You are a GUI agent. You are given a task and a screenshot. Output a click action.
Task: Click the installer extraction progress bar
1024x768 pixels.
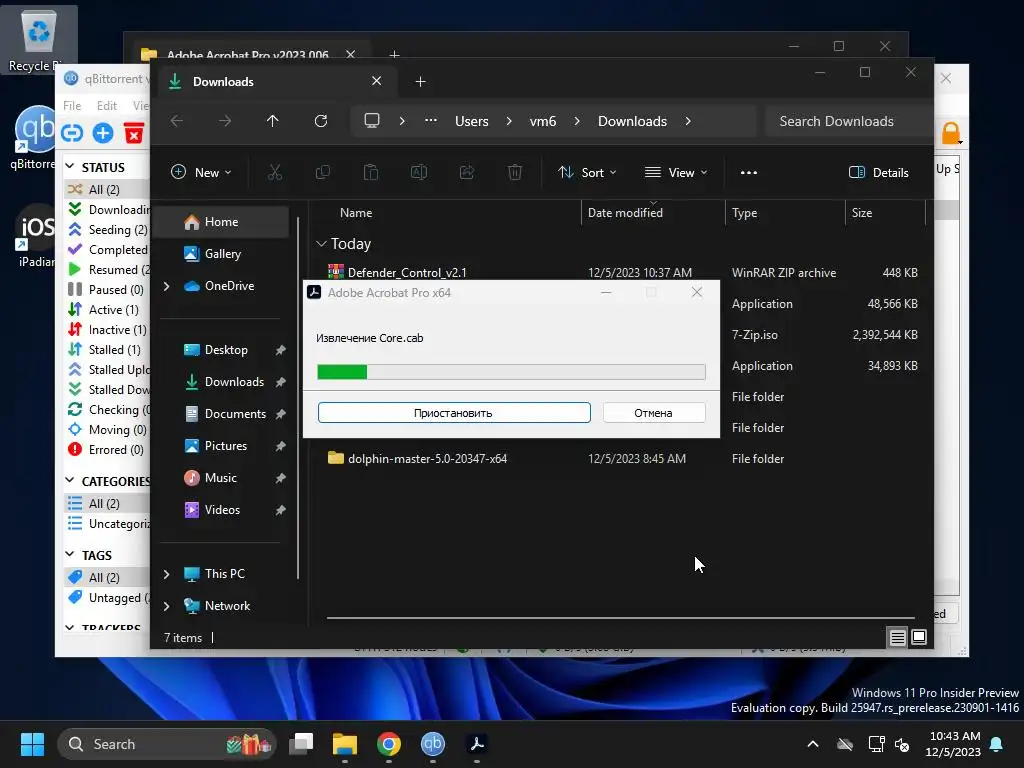[511, 372]
